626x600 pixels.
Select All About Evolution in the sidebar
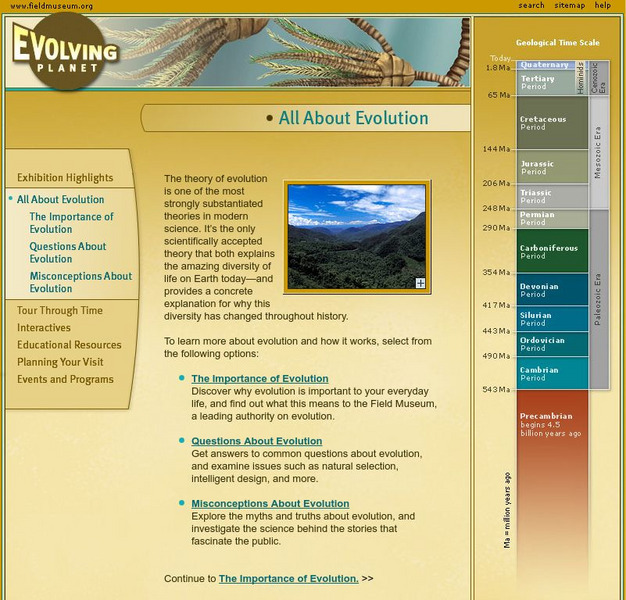[x=60, y=199]
